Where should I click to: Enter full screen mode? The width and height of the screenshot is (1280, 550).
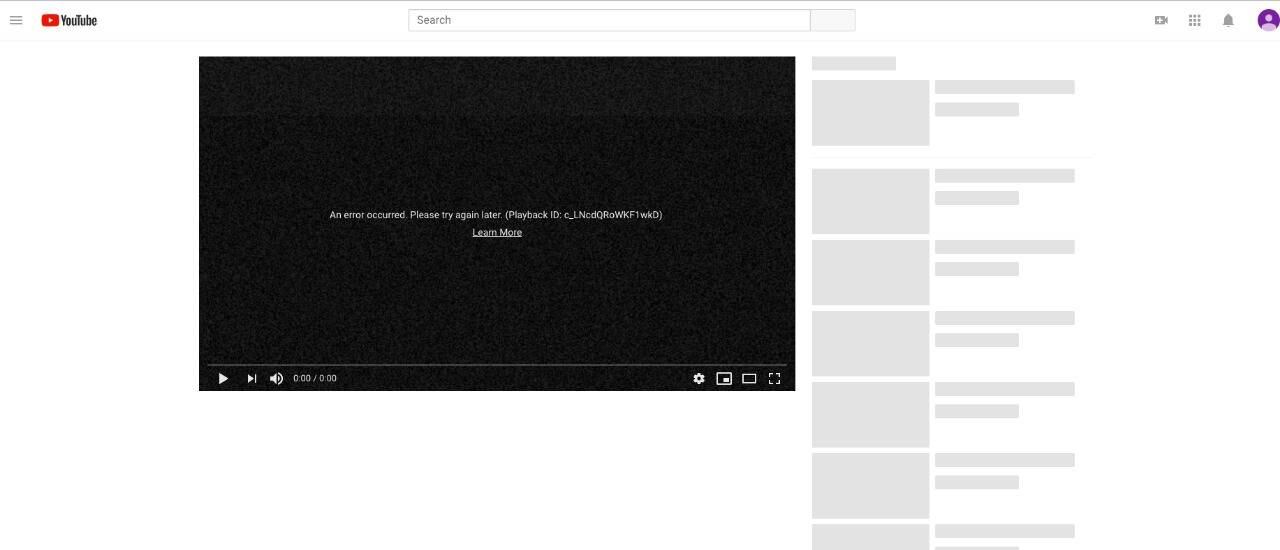point(774,378)
